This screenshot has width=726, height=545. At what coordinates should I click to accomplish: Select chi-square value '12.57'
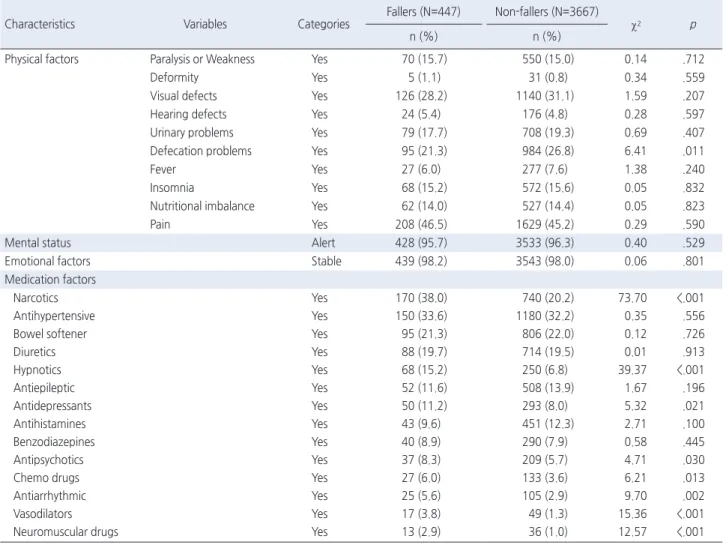click(x=632, y=532)
